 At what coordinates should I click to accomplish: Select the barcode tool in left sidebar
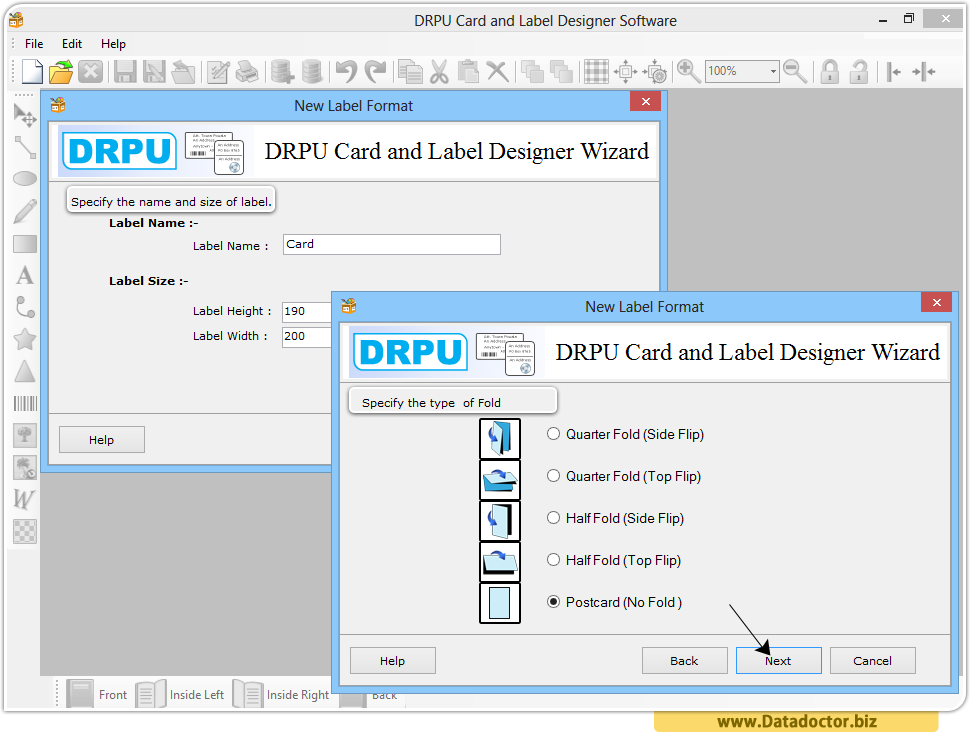[x=25, y=404]
